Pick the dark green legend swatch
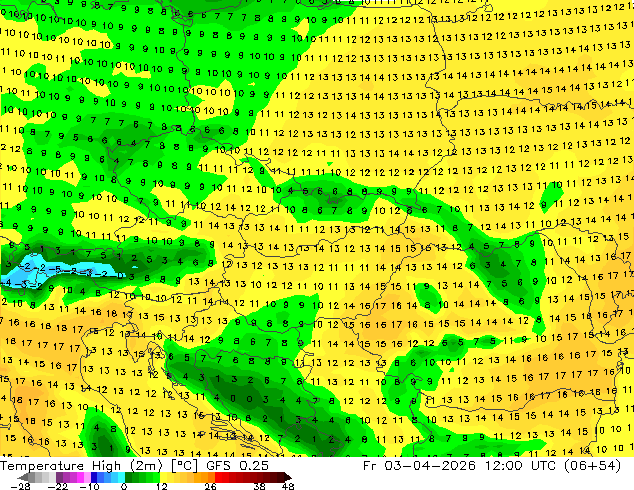The height and width of the screenshot is (490, 634). [128, 477]
